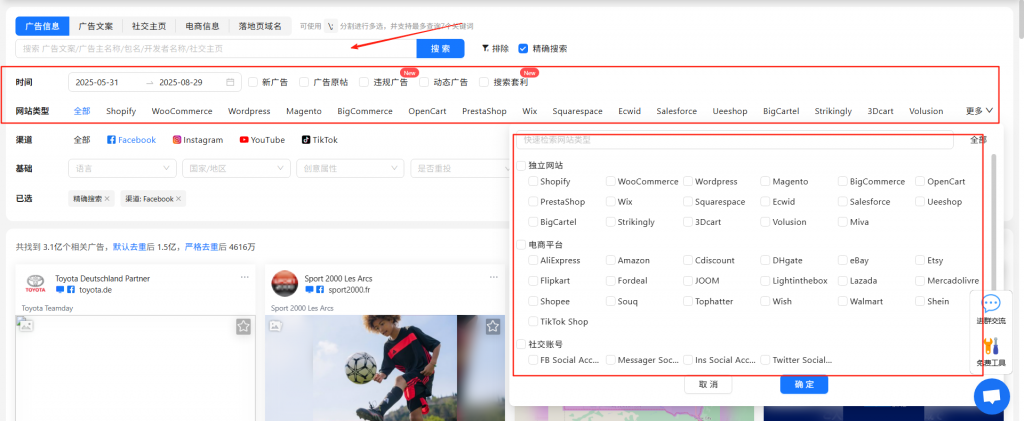Open the blue chat support bubble
Viewport: 1024px width, 421px height.
tap(991, 396)
